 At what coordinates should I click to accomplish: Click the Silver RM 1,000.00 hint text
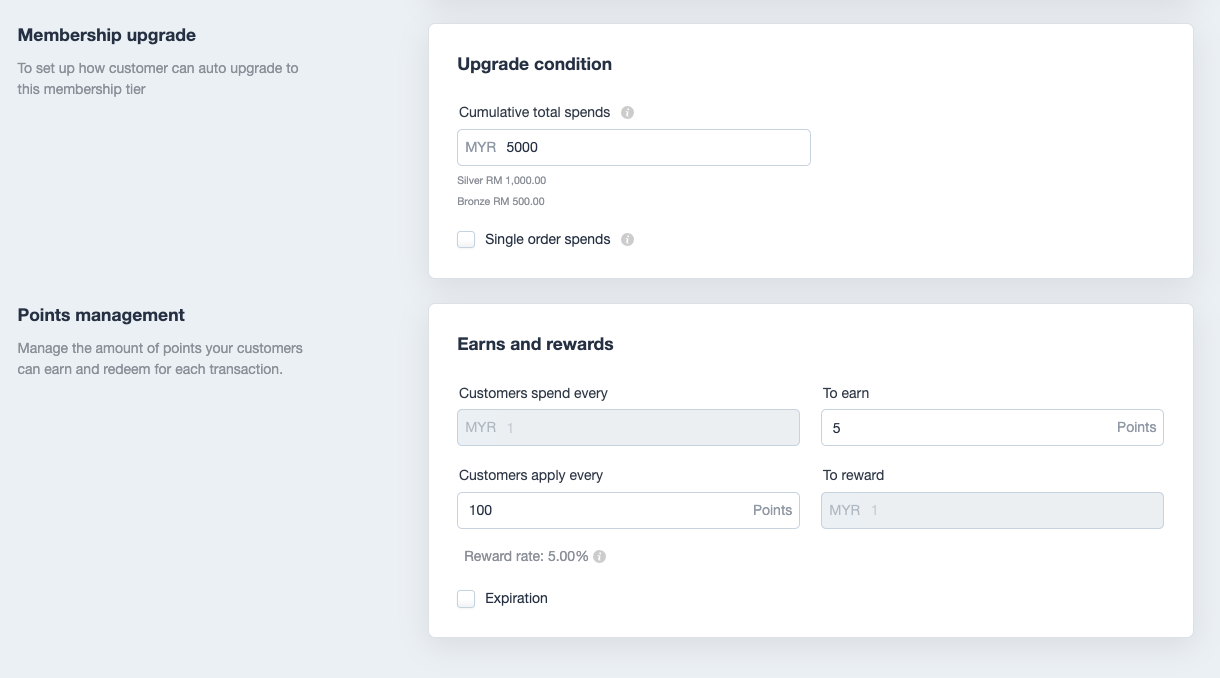(502, 181)
